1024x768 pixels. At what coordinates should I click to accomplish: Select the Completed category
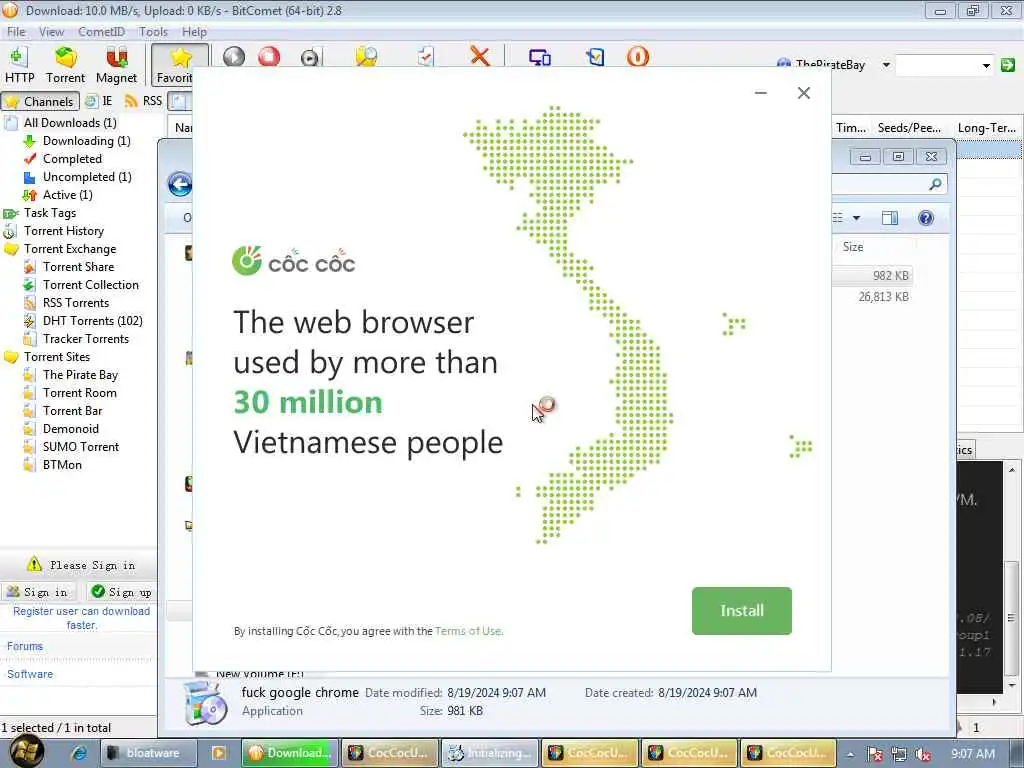72,159
